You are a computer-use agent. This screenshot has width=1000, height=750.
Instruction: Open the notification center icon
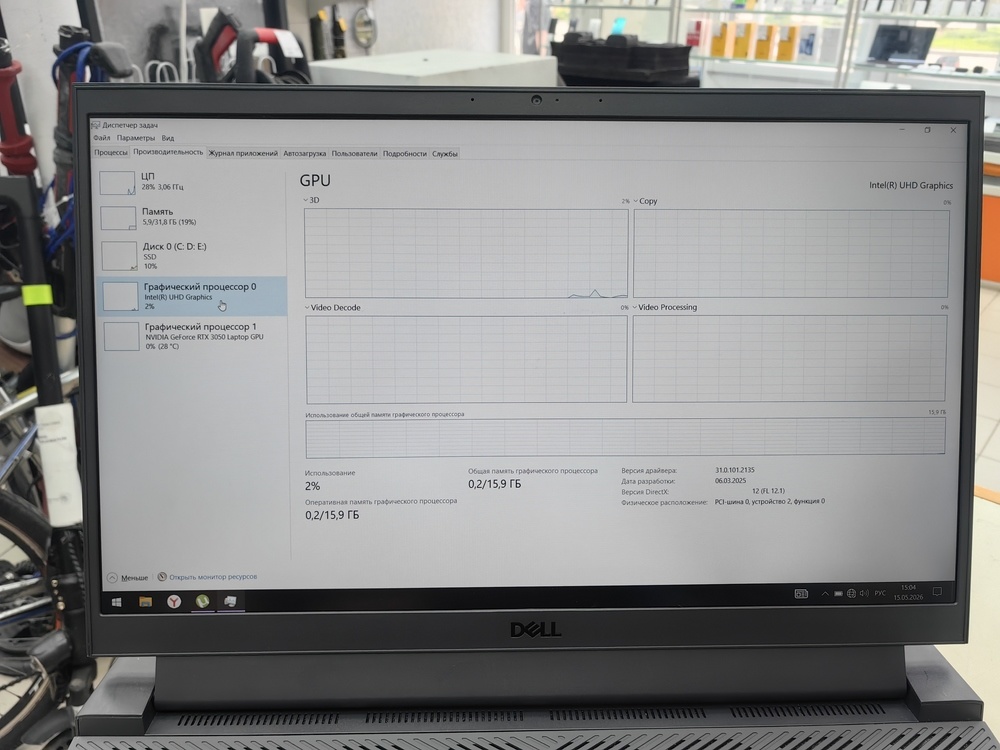pyautogui.click(x=937, y=592)
